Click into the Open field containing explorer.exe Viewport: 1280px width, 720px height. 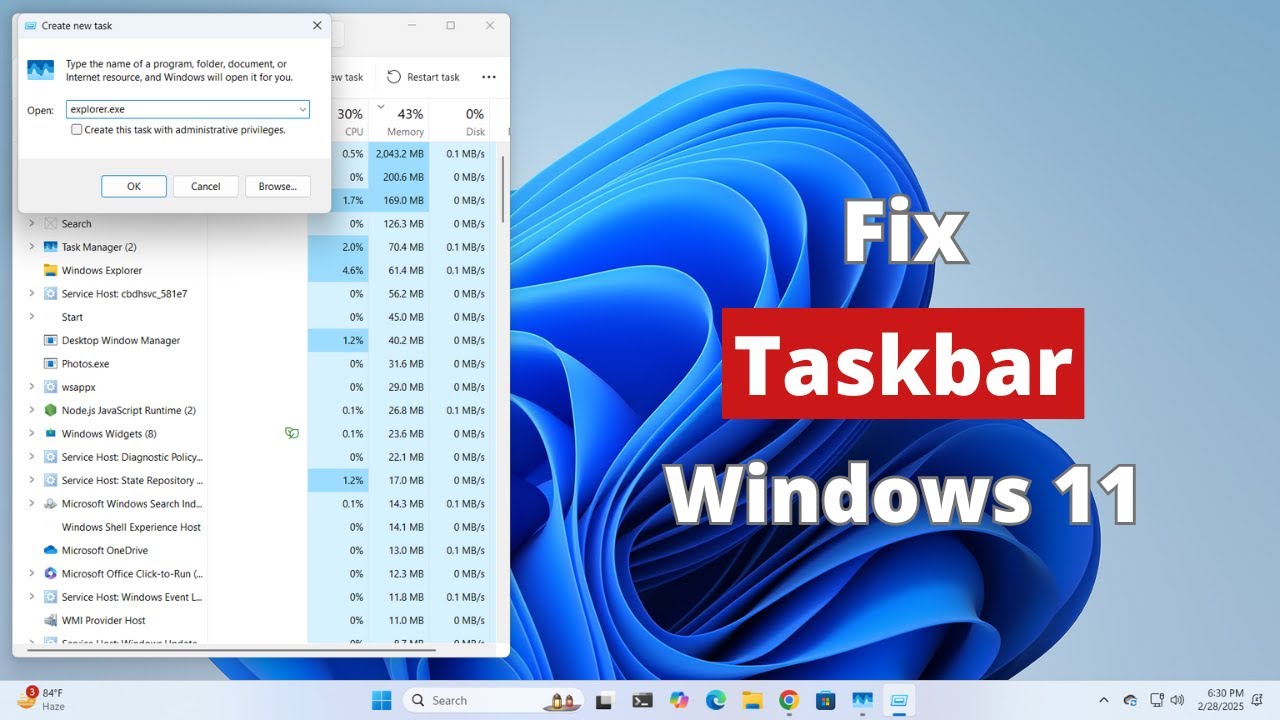188,109
